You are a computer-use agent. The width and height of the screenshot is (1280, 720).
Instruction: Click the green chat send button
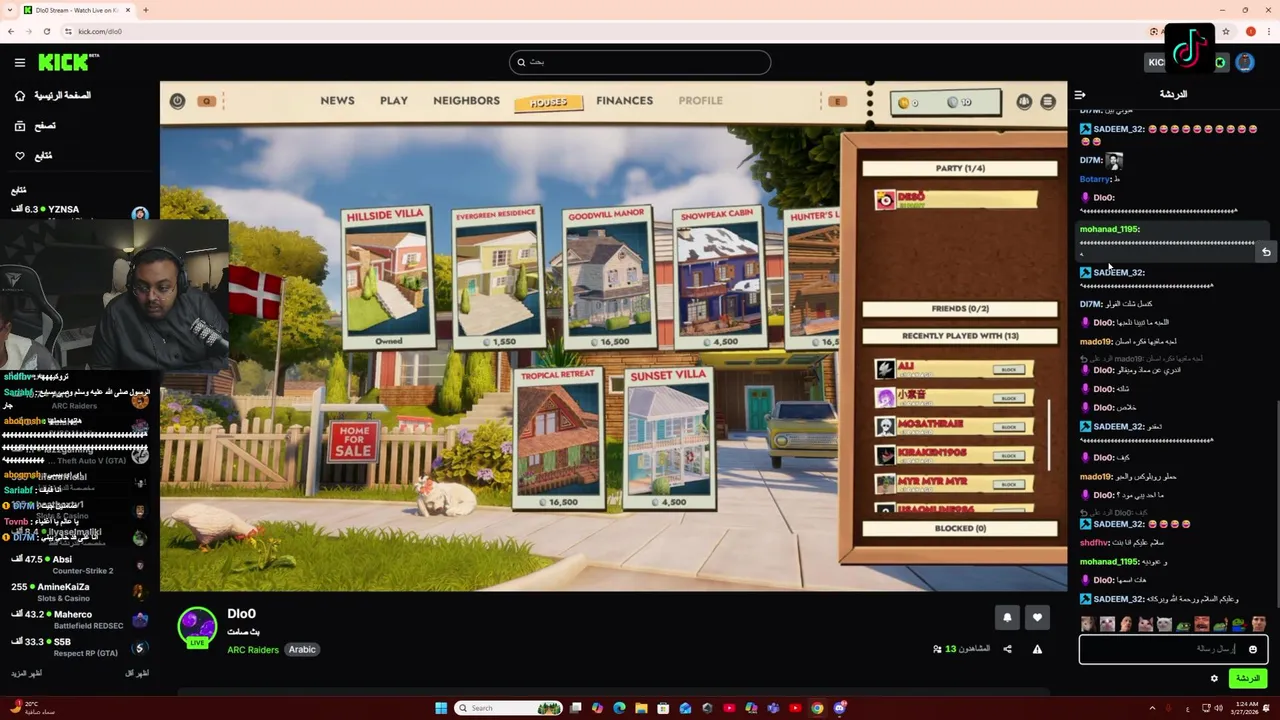pyautogui.click(x=1248, y=678)
